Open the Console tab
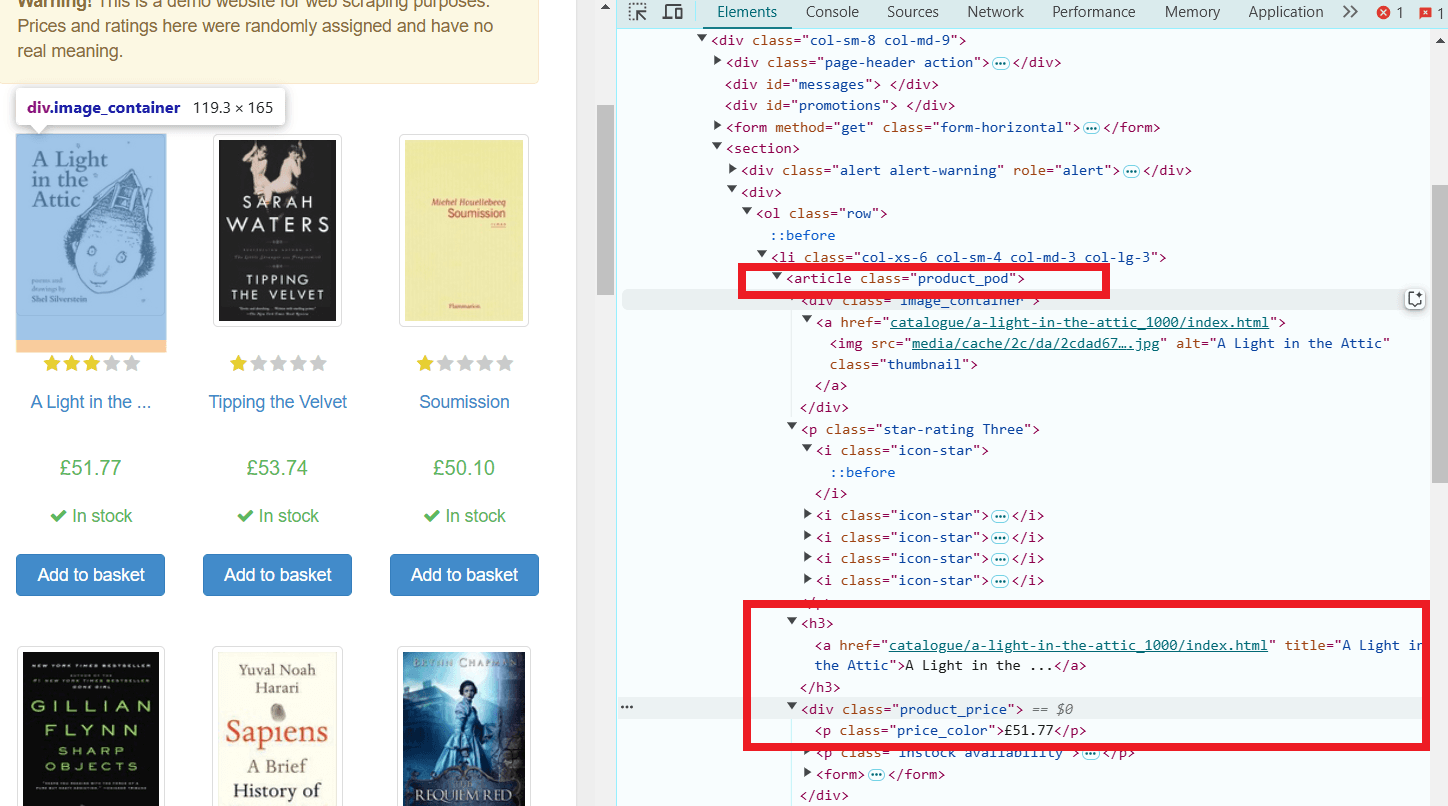The image size is (1448, 806). pos(832,12)
